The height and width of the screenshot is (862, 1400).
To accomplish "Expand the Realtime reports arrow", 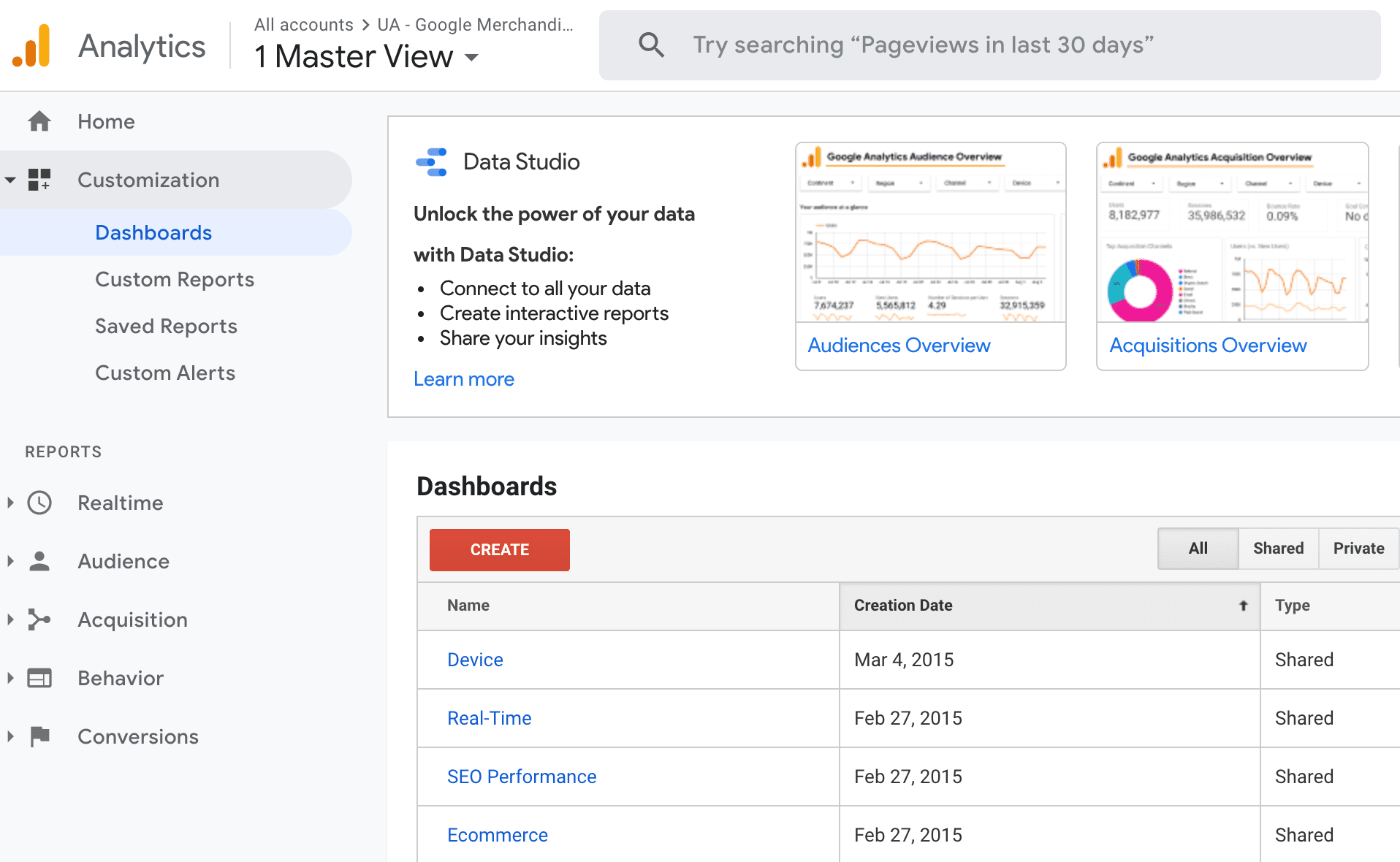I will 10,503.
